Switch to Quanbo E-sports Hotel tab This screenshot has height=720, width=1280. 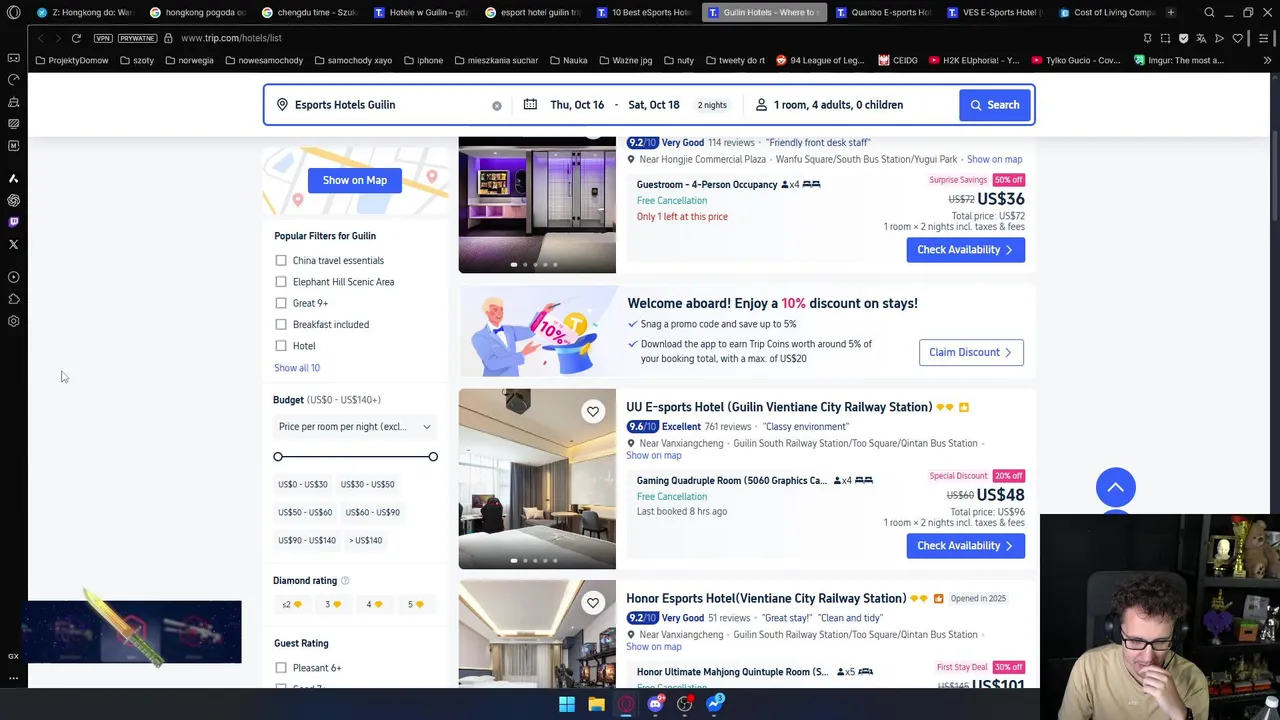point(882,12)
